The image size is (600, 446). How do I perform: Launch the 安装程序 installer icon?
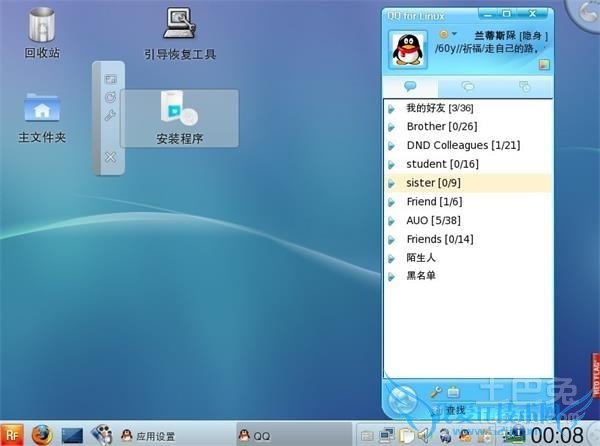pos(179,118)
